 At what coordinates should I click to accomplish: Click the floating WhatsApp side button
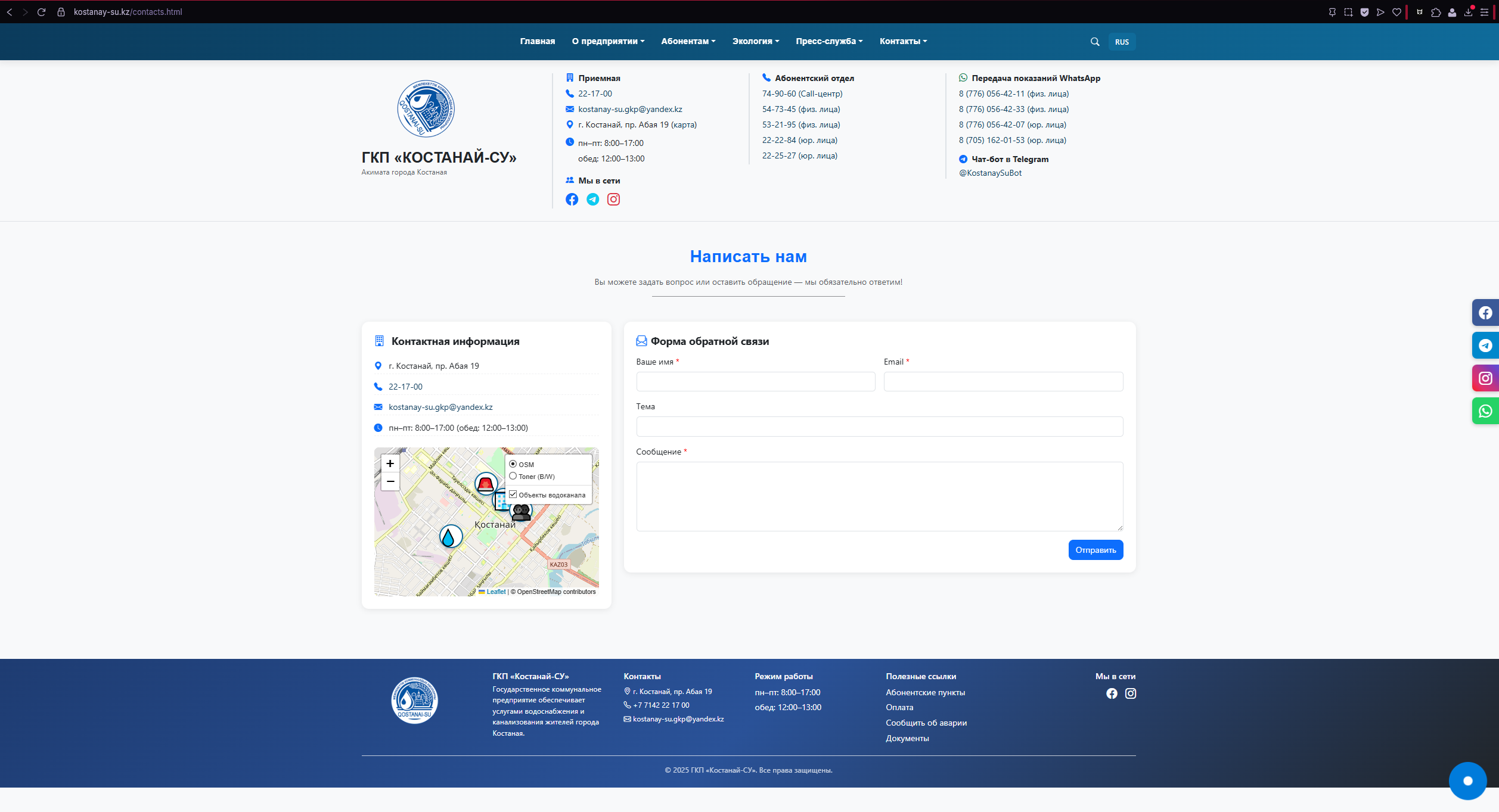click(1485, 411)
